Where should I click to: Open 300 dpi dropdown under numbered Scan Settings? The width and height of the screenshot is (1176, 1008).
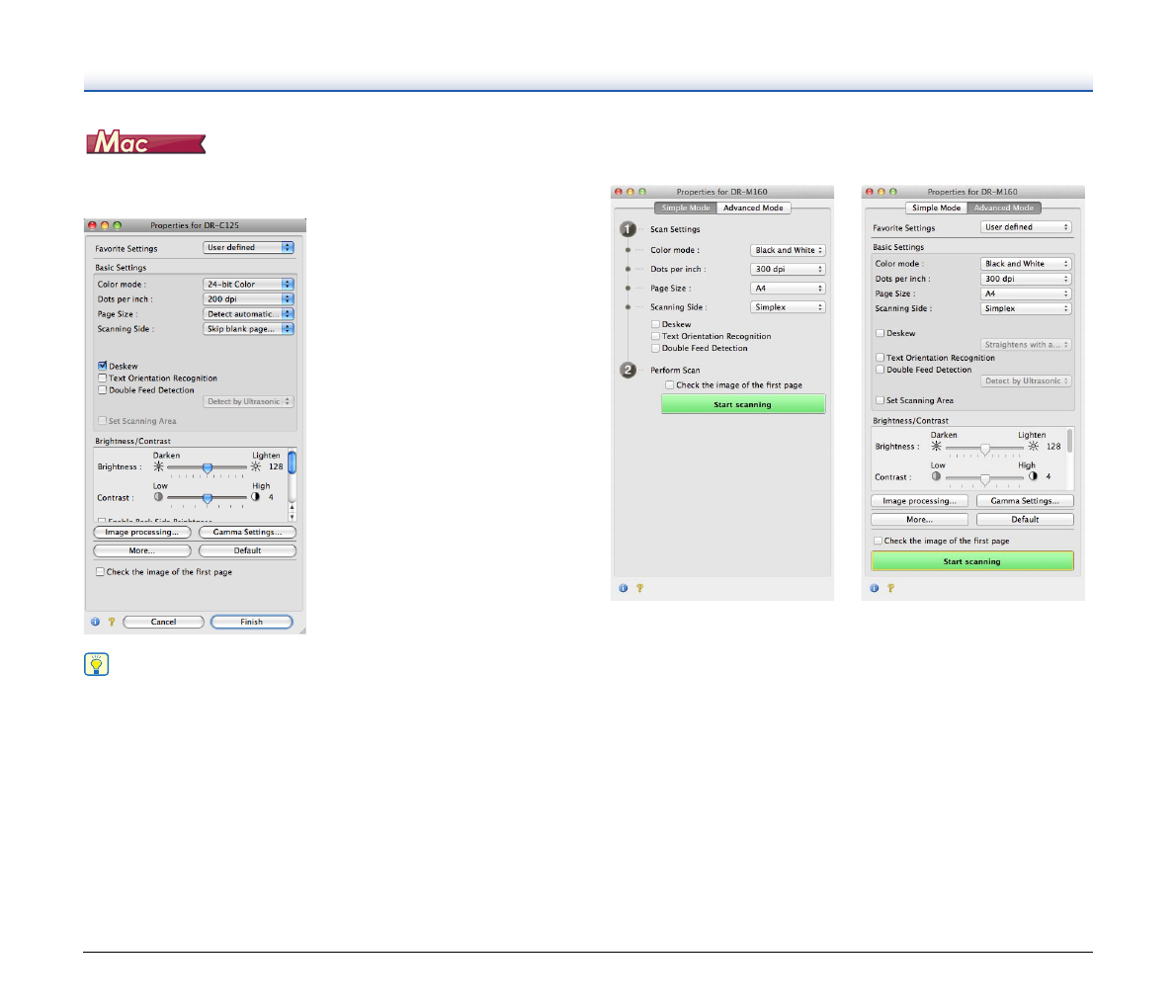[788, 269]
